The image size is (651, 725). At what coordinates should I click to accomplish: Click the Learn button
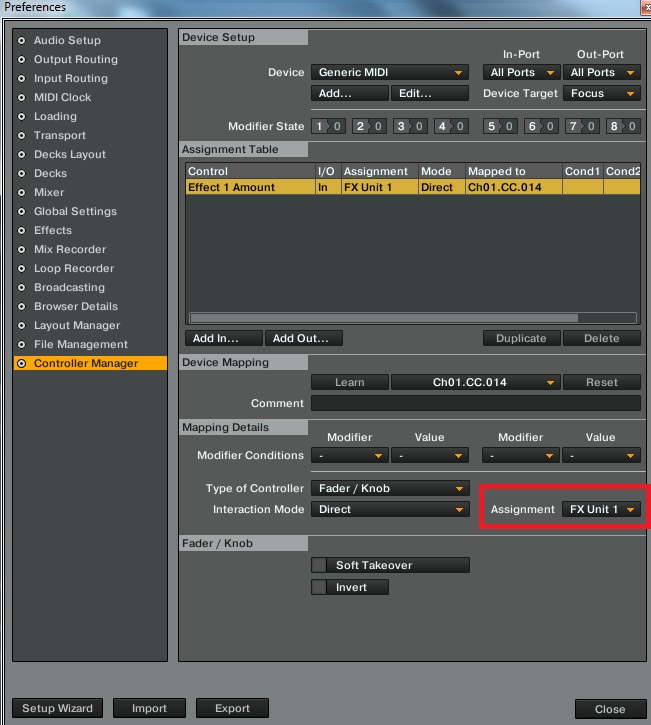coord(350,382)
